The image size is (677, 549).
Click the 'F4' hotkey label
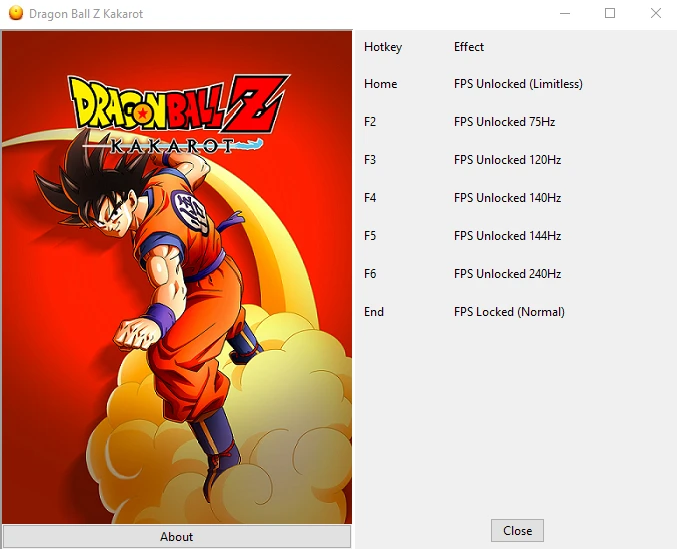pos(370,198)
